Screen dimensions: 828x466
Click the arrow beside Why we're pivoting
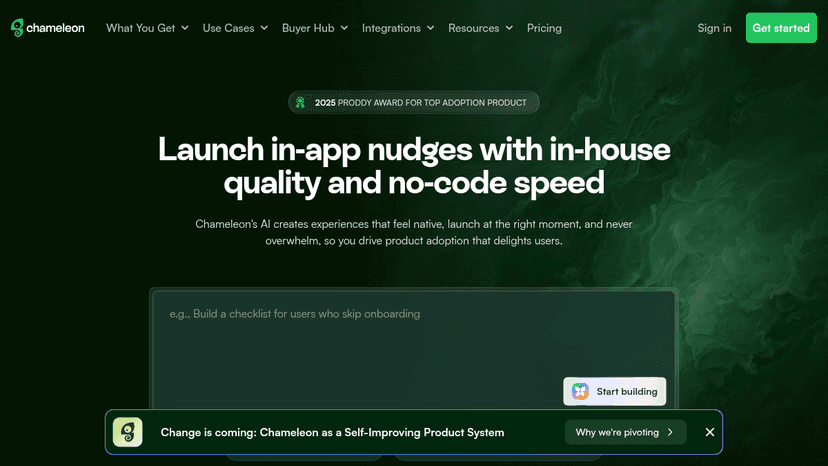click(670, 432)
